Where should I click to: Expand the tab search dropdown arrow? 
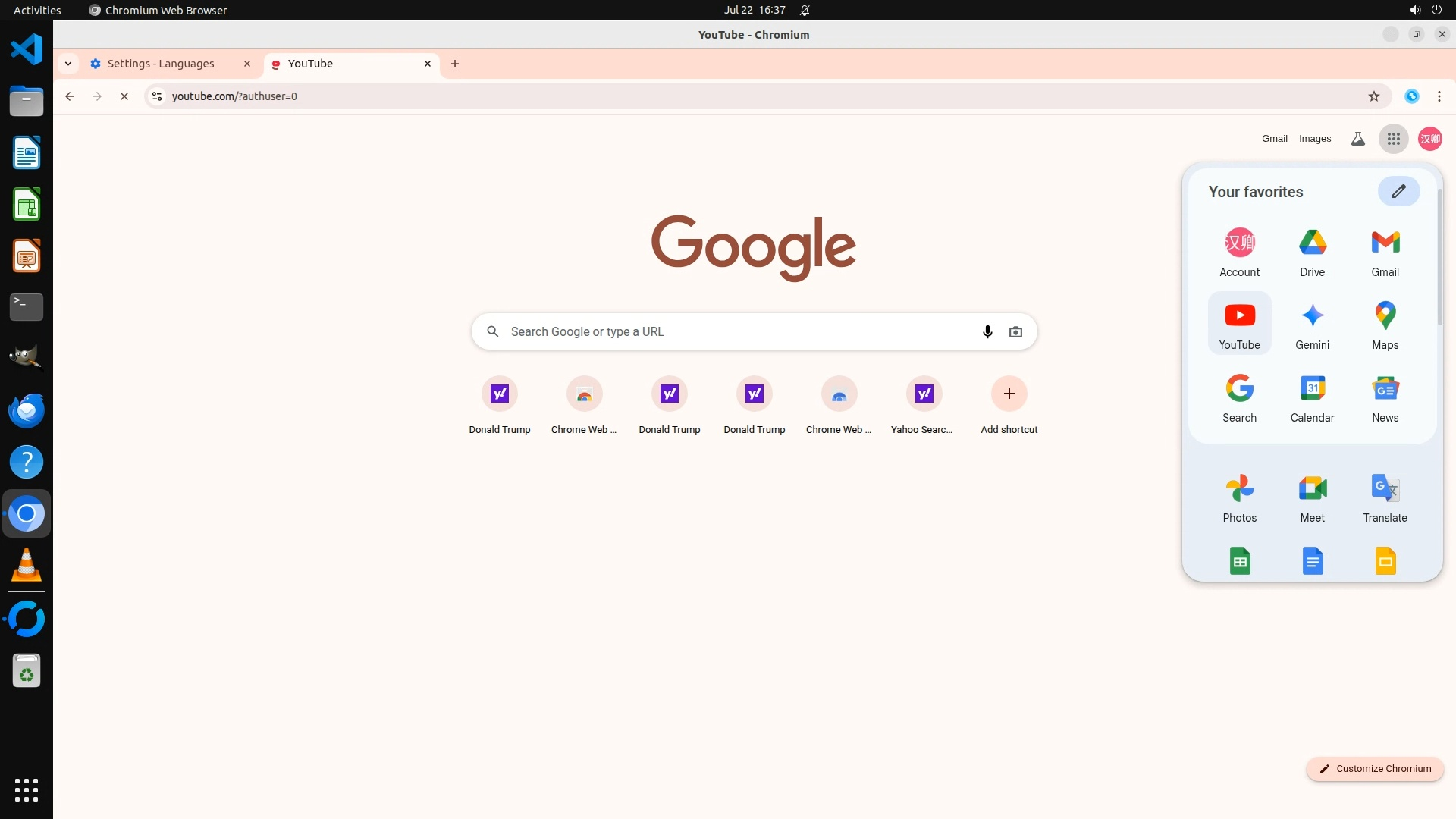68,64
